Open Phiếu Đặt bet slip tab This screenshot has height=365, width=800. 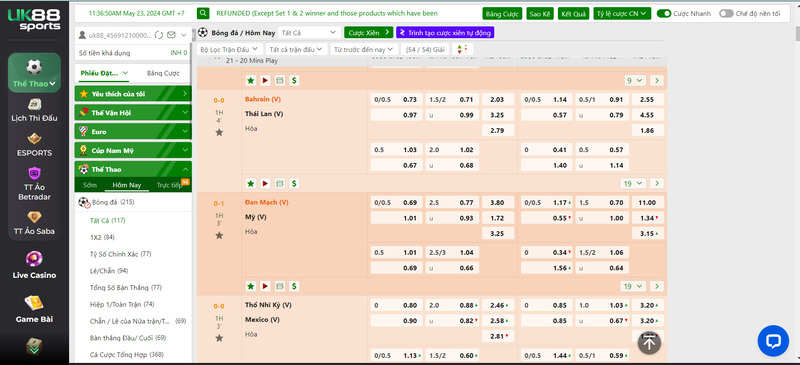[105, 74]
